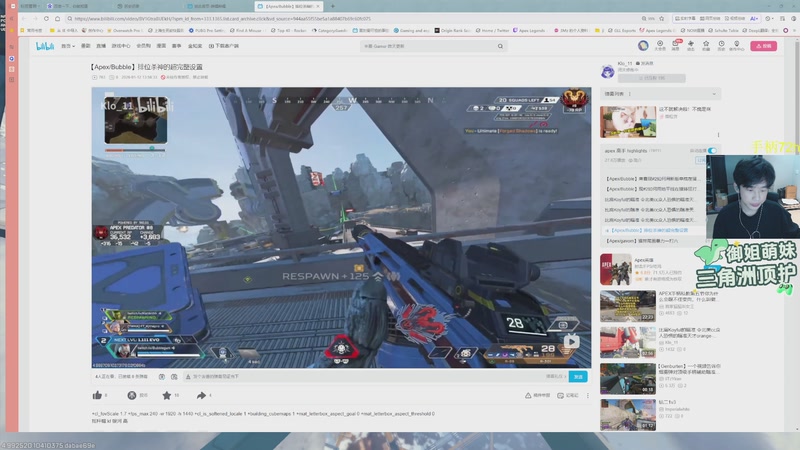
Task: Open 游戏中心 in Bilibili navigation
Action: [x=121, y=46]
